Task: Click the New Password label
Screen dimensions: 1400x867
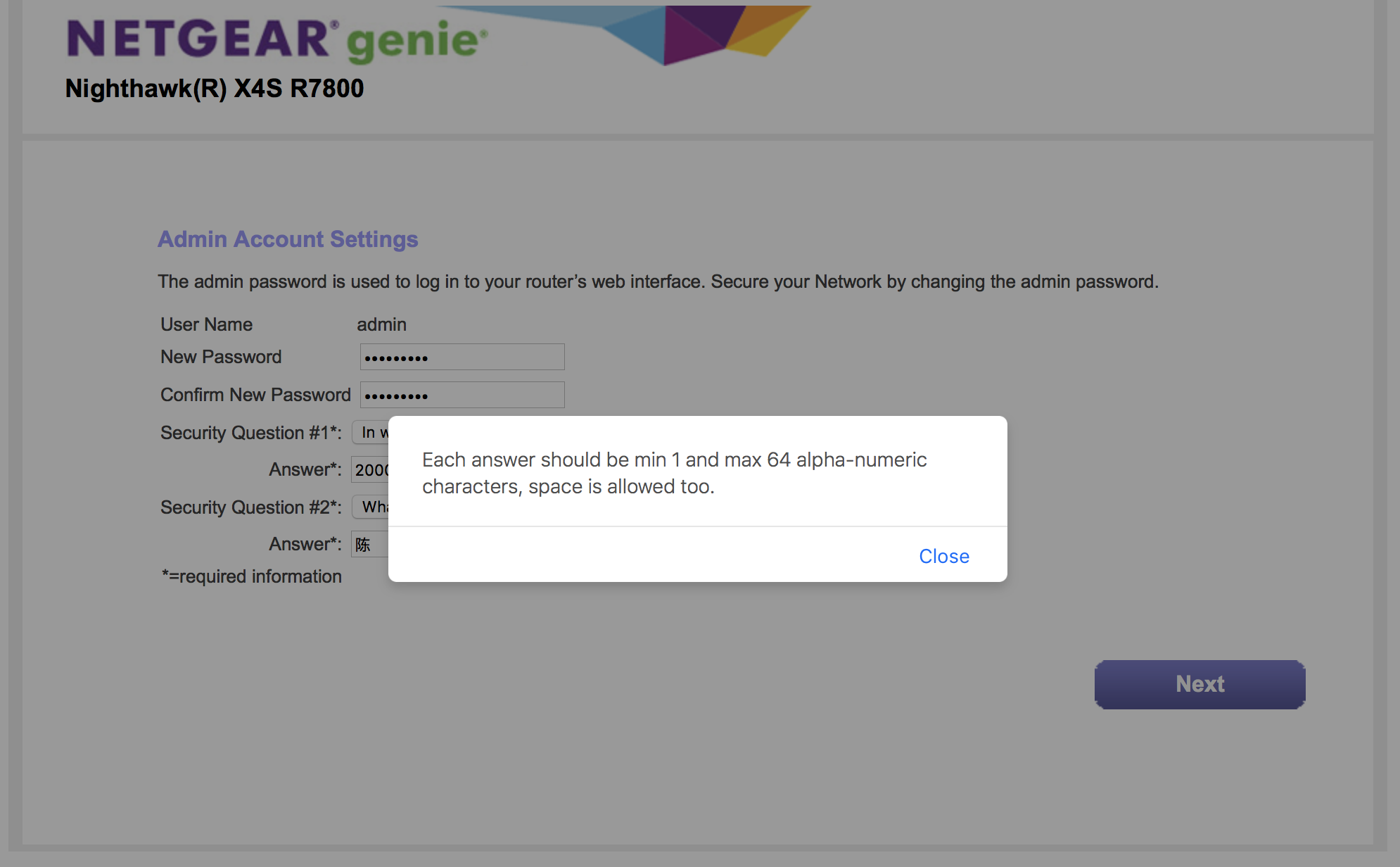Action: point(221,357)
